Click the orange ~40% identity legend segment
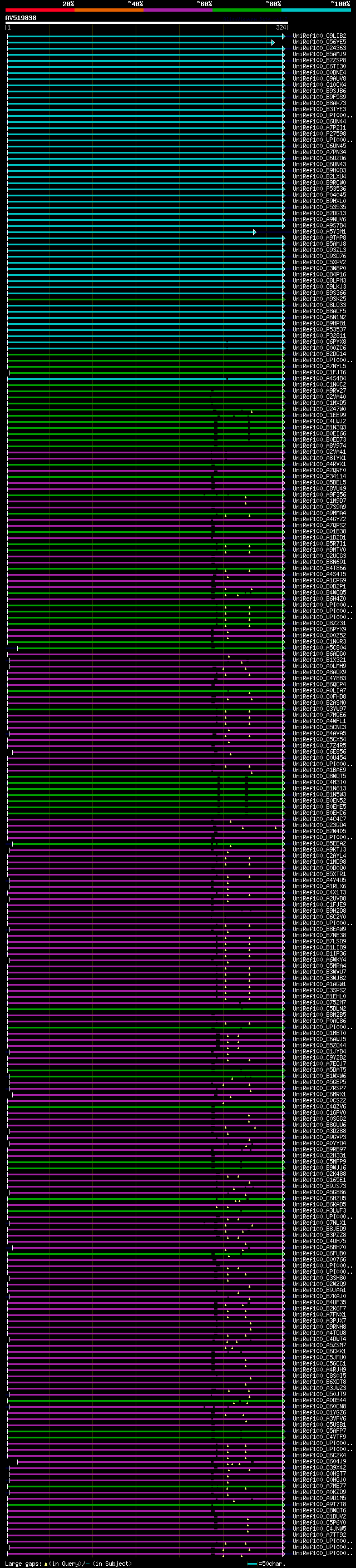356x1568 pixels. click(109, 10)
